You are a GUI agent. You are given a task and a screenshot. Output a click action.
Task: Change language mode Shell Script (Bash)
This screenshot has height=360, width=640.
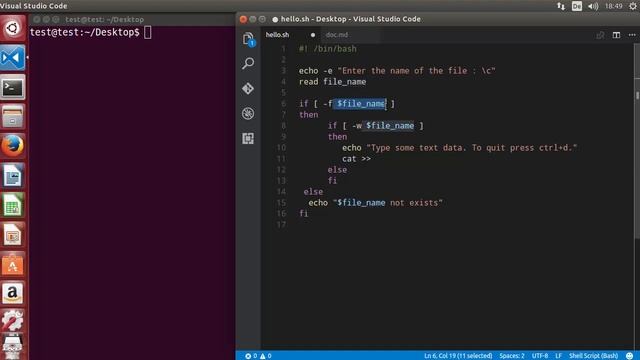[593, 356]
